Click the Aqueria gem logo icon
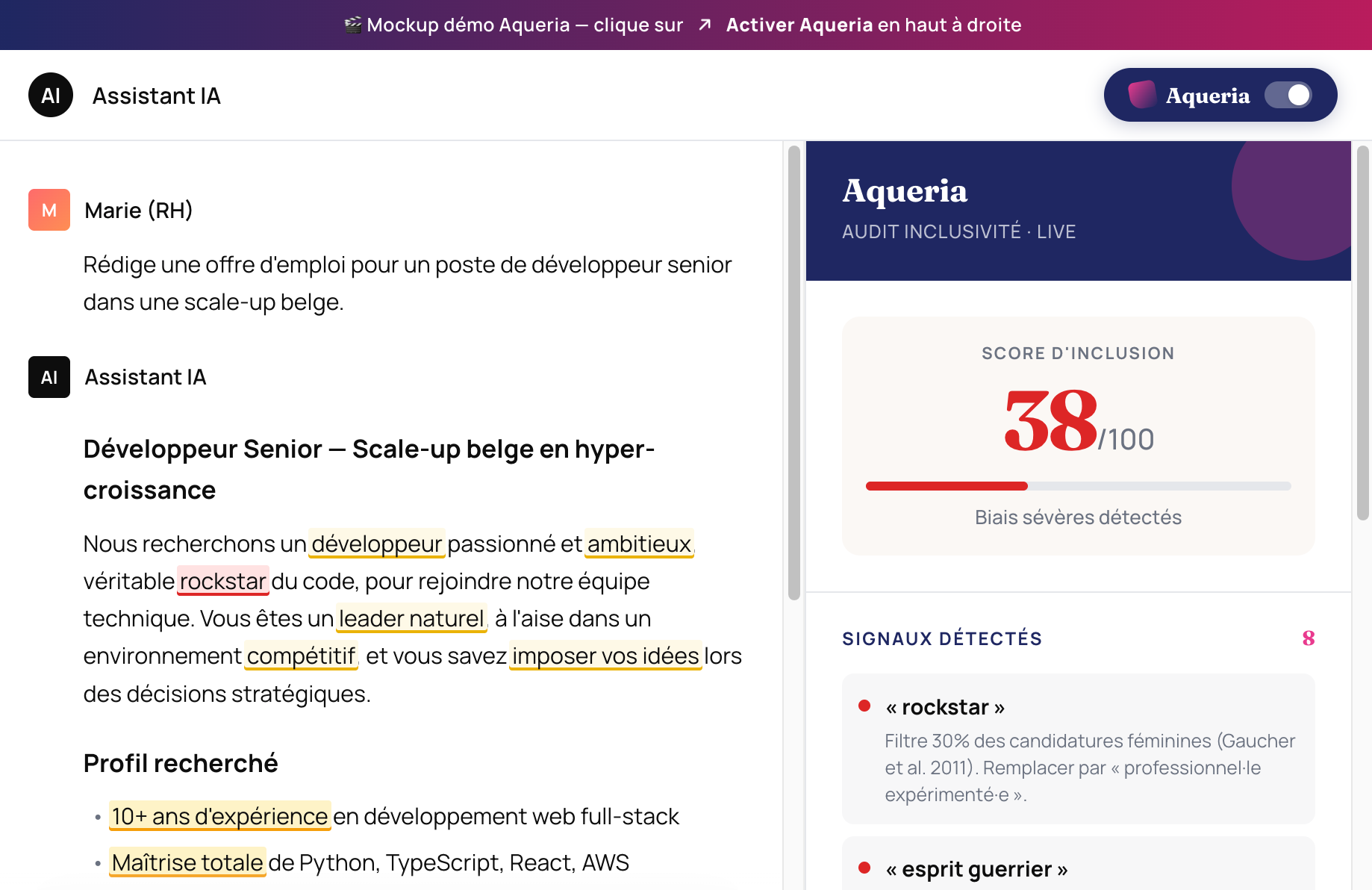This screenshot has width=1372, height=890. pyautogui.click(x=1142, y=95)
